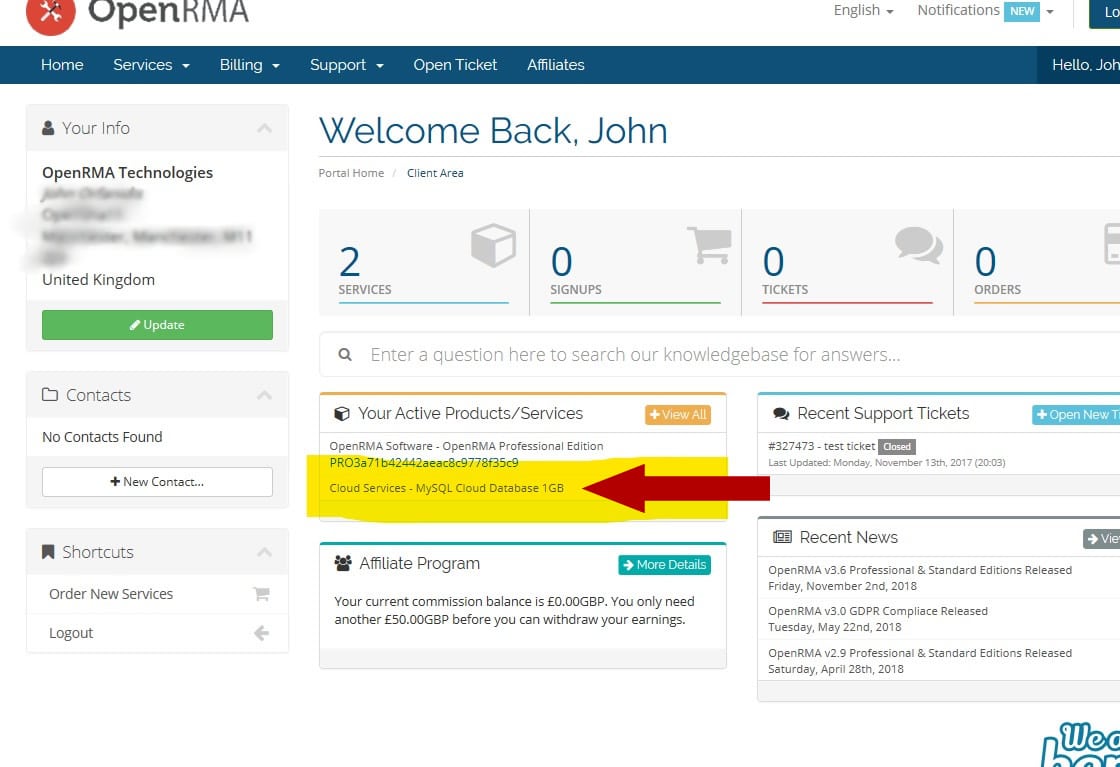Viewport: 1120px width, 767px height.
Task: Click the cube icon in Services tile
Action: point(493,245)
